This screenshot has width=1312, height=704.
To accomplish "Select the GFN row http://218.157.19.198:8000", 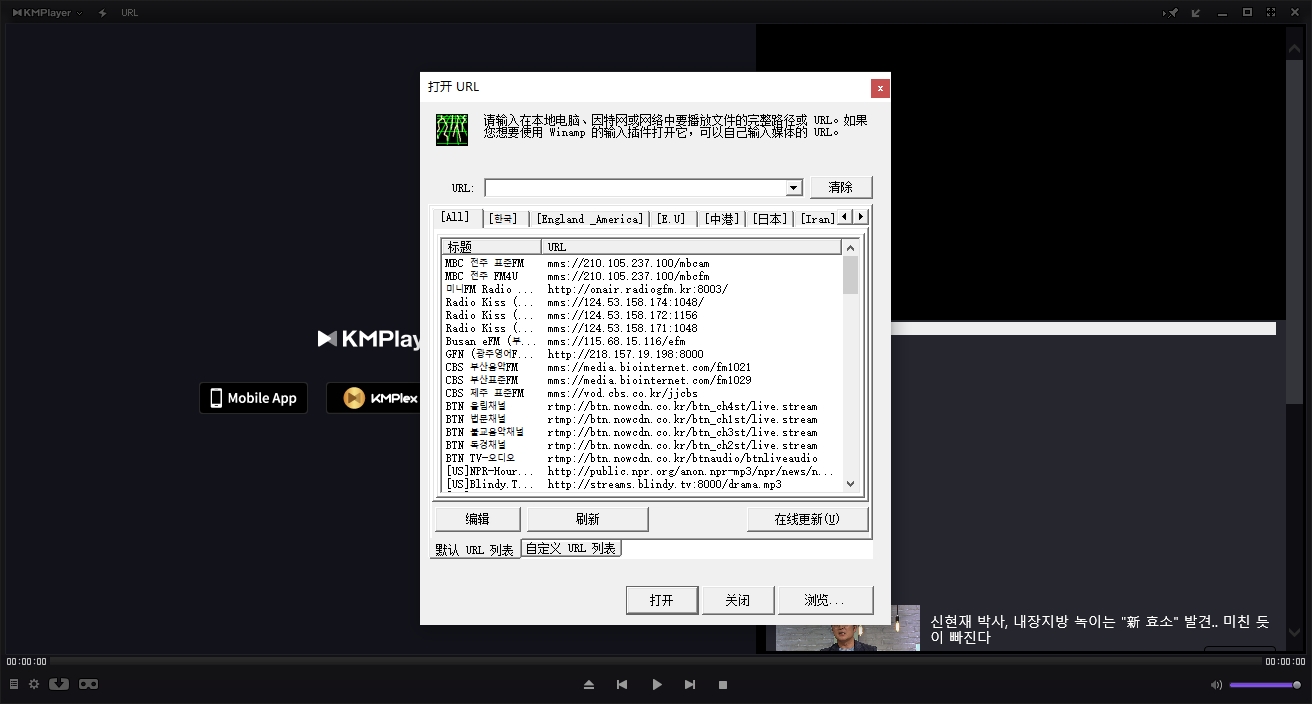I will 642,354.
